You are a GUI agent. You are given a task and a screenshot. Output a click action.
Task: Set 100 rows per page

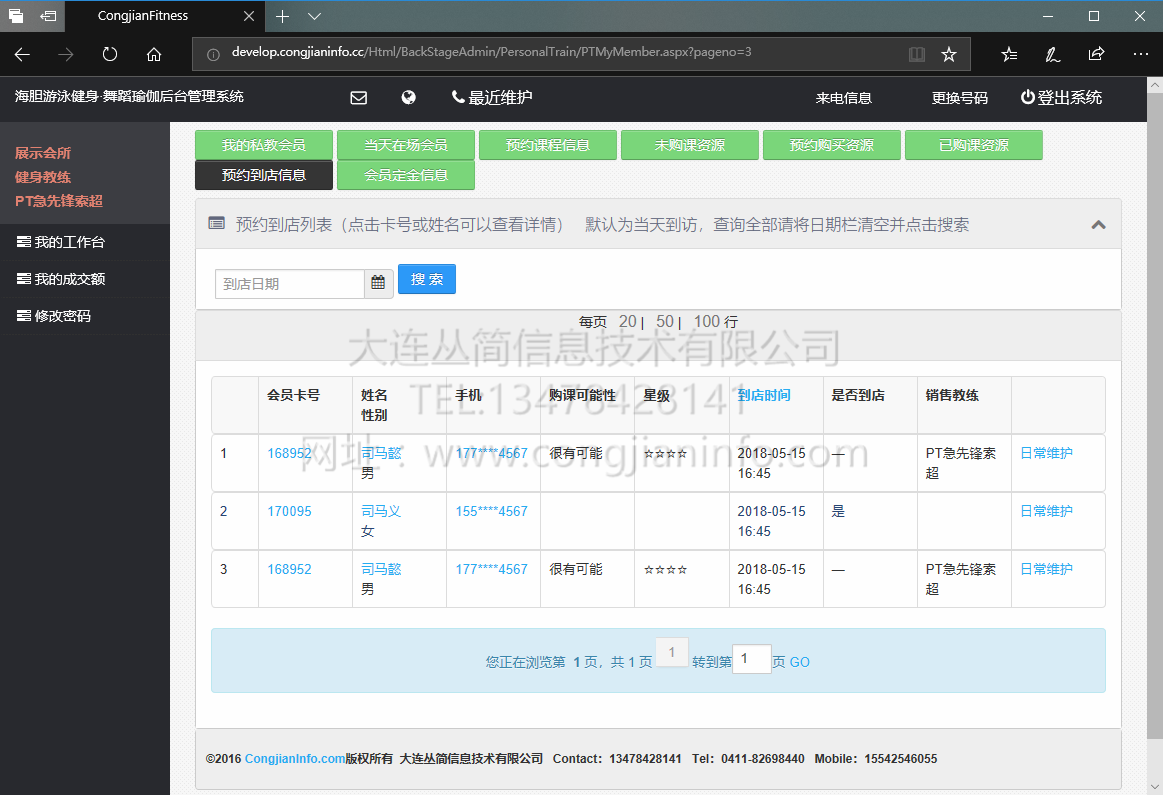(707, 321)
